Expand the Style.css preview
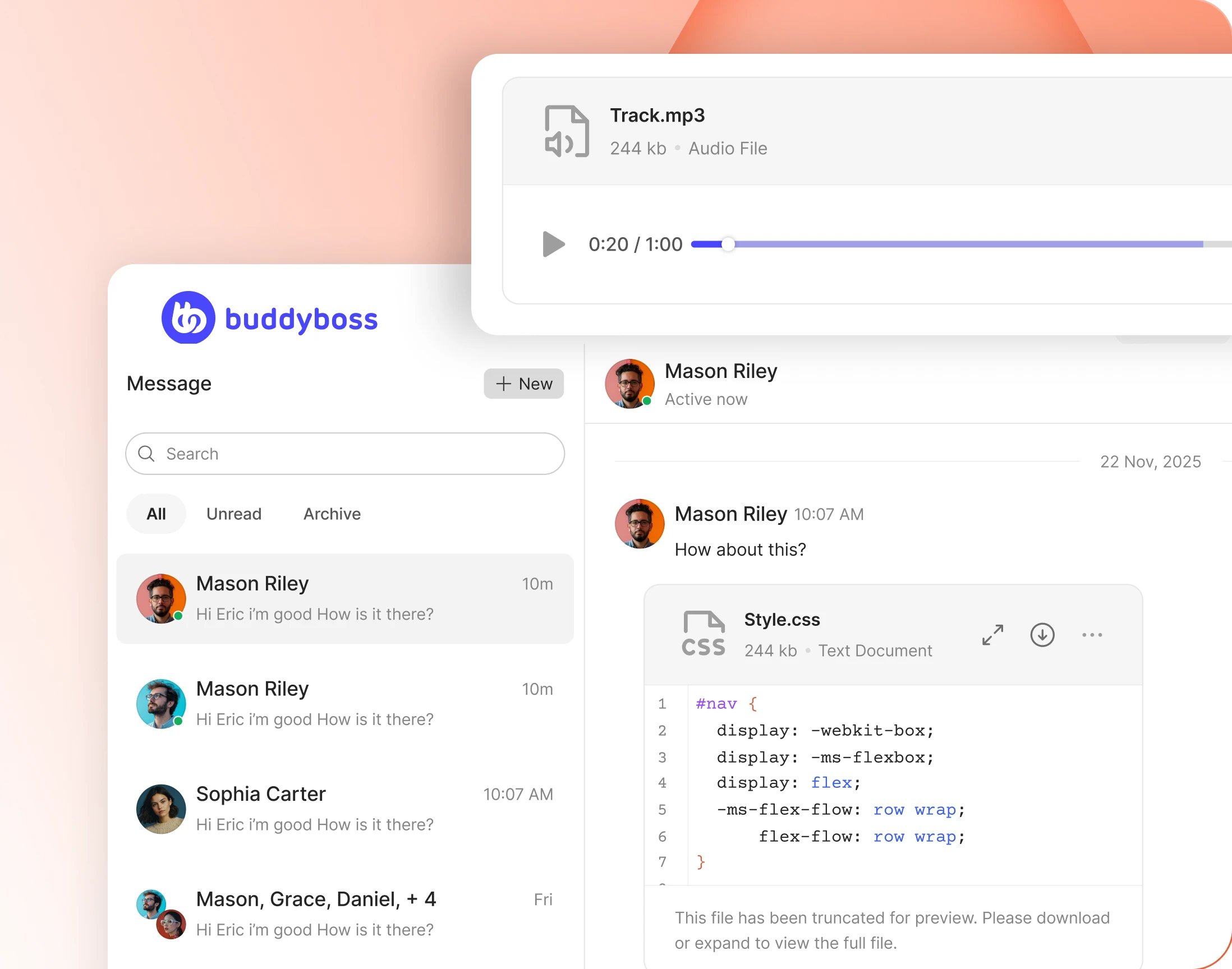The height and width of the screenshot is (969, 1232). (992, 635)
